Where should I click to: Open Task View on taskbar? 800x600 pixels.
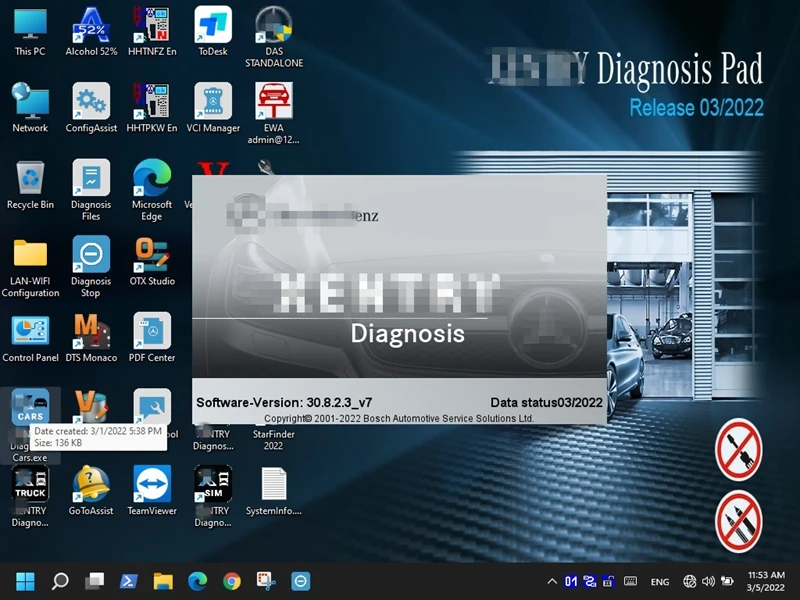tap(94, 581)
